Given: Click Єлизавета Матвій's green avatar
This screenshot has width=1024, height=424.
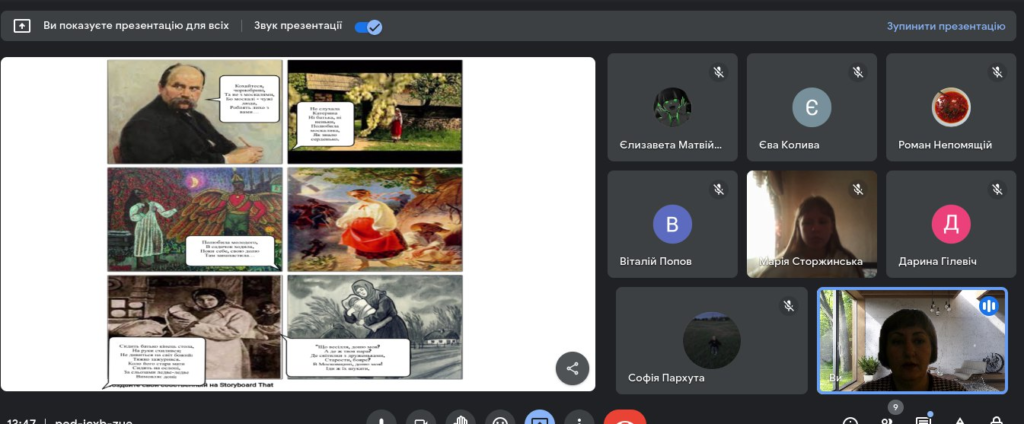Looking at the screenshot, I should click(x=673, y=107).
